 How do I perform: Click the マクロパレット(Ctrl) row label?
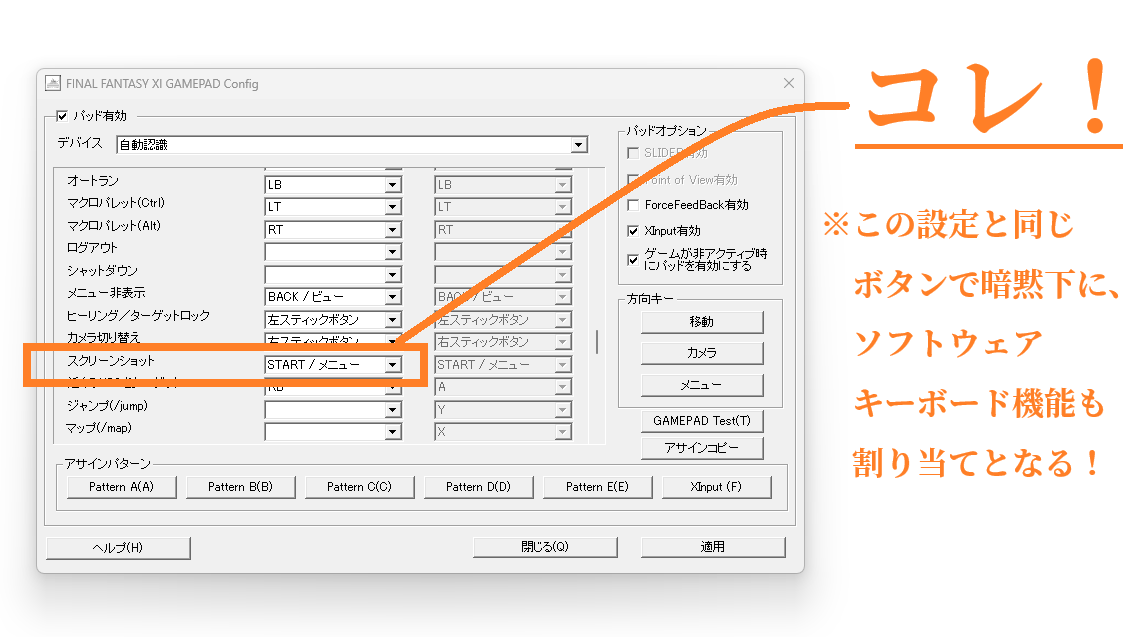[116, 203]
